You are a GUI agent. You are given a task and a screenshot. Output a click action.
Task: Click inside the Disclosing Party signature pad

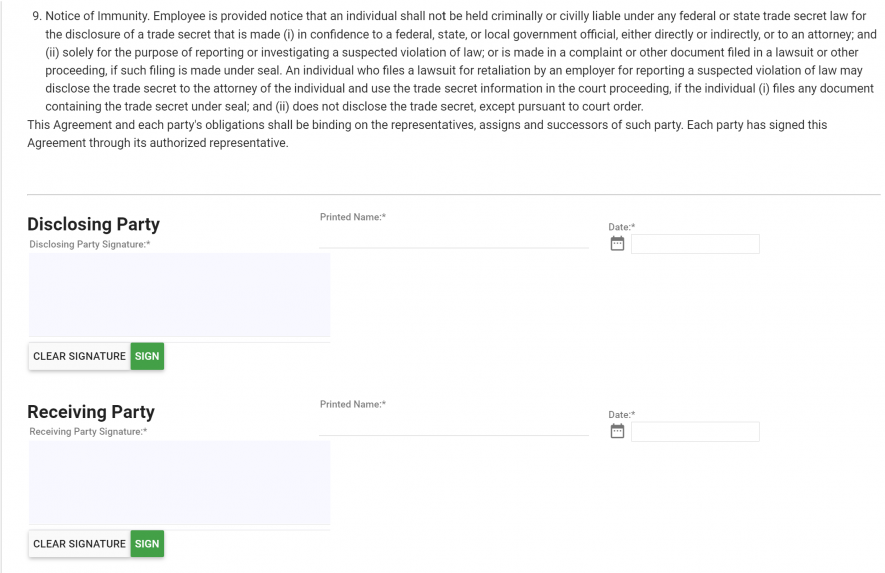pyautogui.click(x=179, y=295)
